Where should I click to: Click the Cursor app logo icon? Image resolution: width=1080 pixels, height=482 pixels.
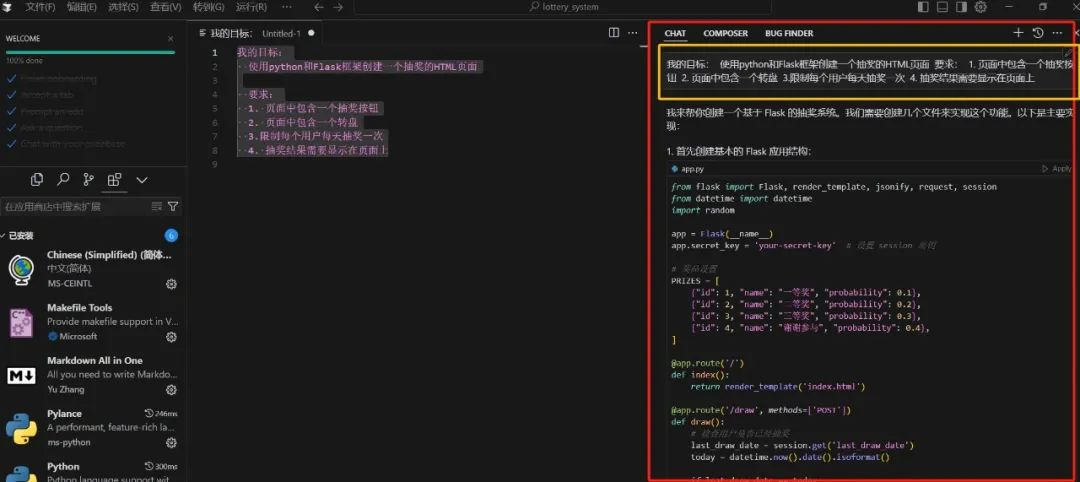8,7
